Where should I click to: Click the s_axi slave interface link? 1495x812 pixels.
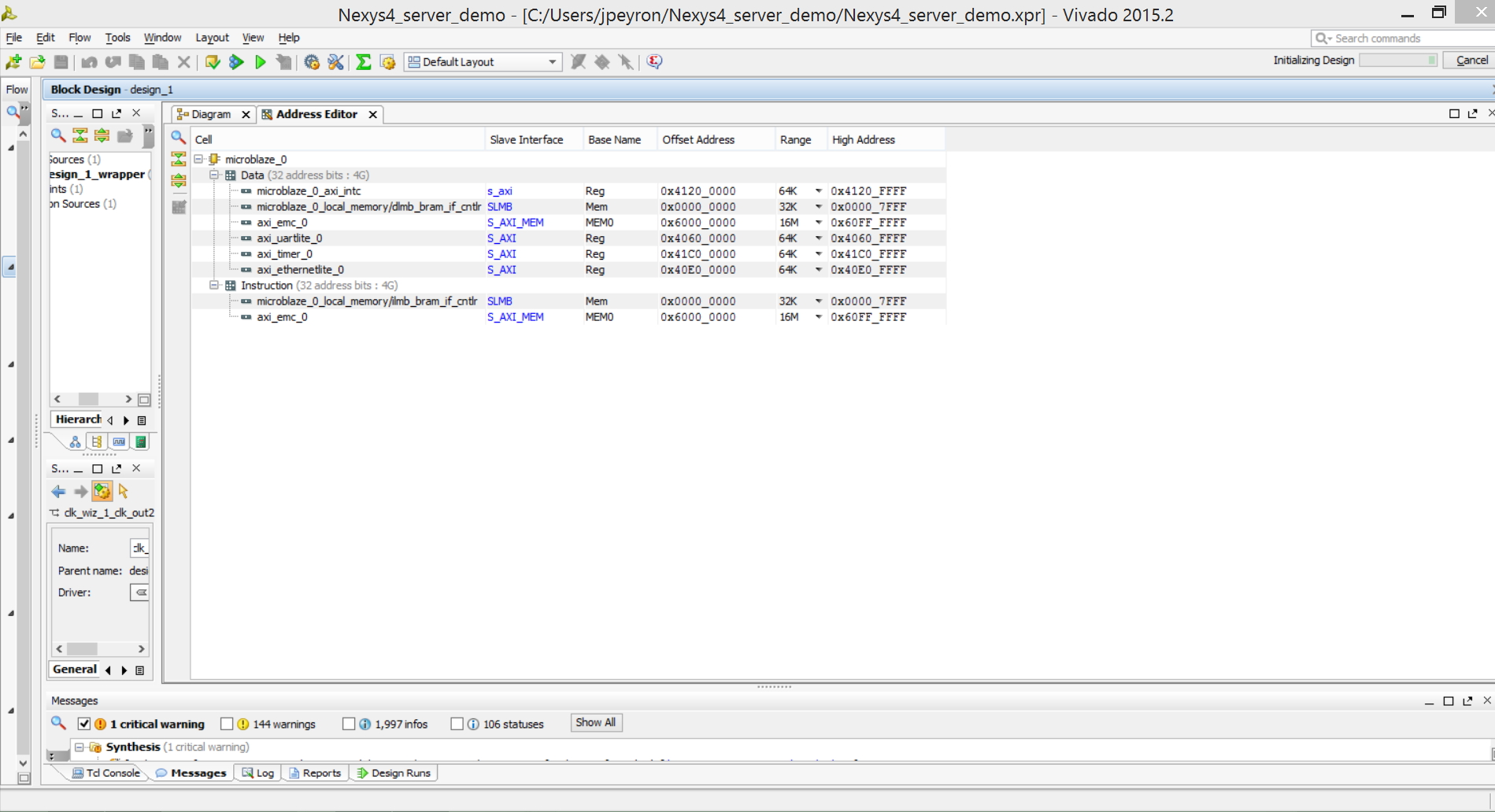point(500,191)
